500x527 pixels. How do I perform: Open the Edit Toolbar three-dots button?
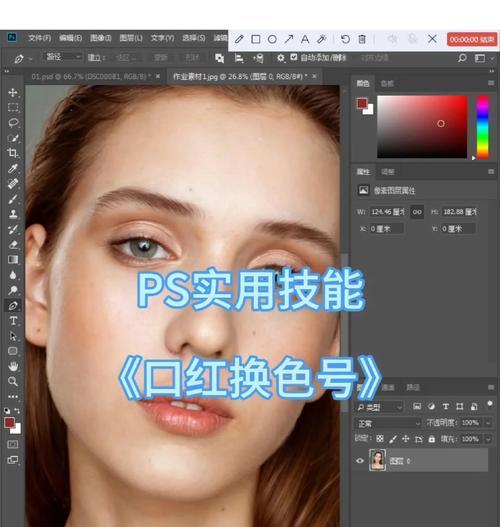(13, 397)
